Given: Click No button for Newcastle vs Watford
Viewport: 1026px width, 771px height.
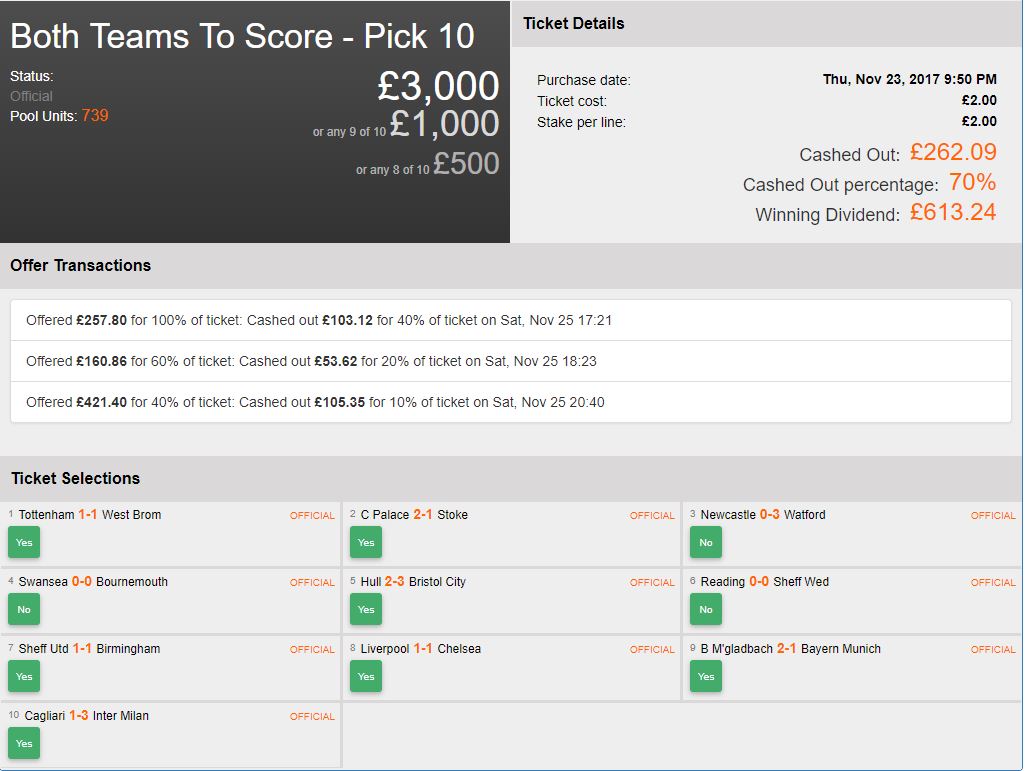Looking at the screenshot, I should [706, 543].
